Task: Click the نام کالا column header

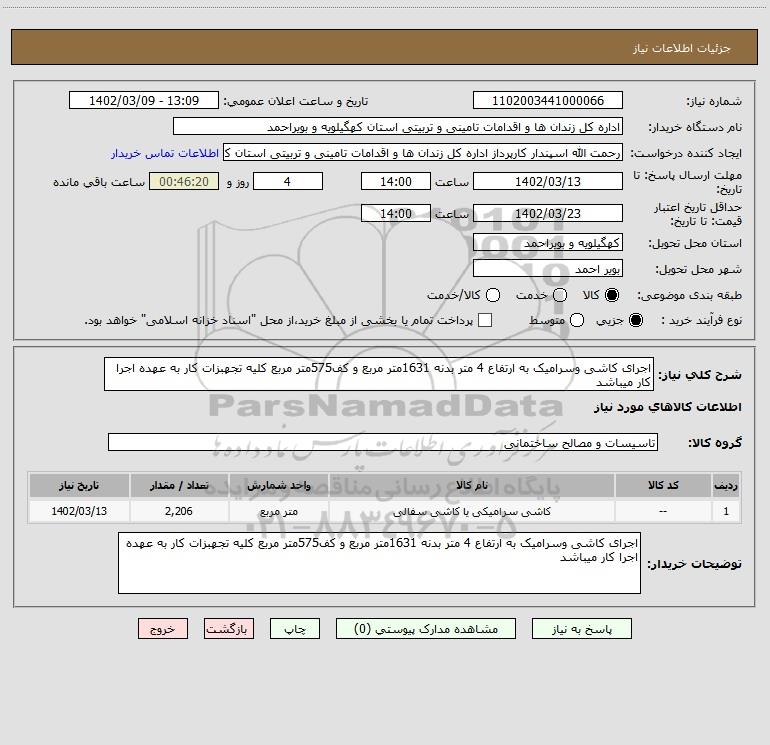Action: pos(471,485)
